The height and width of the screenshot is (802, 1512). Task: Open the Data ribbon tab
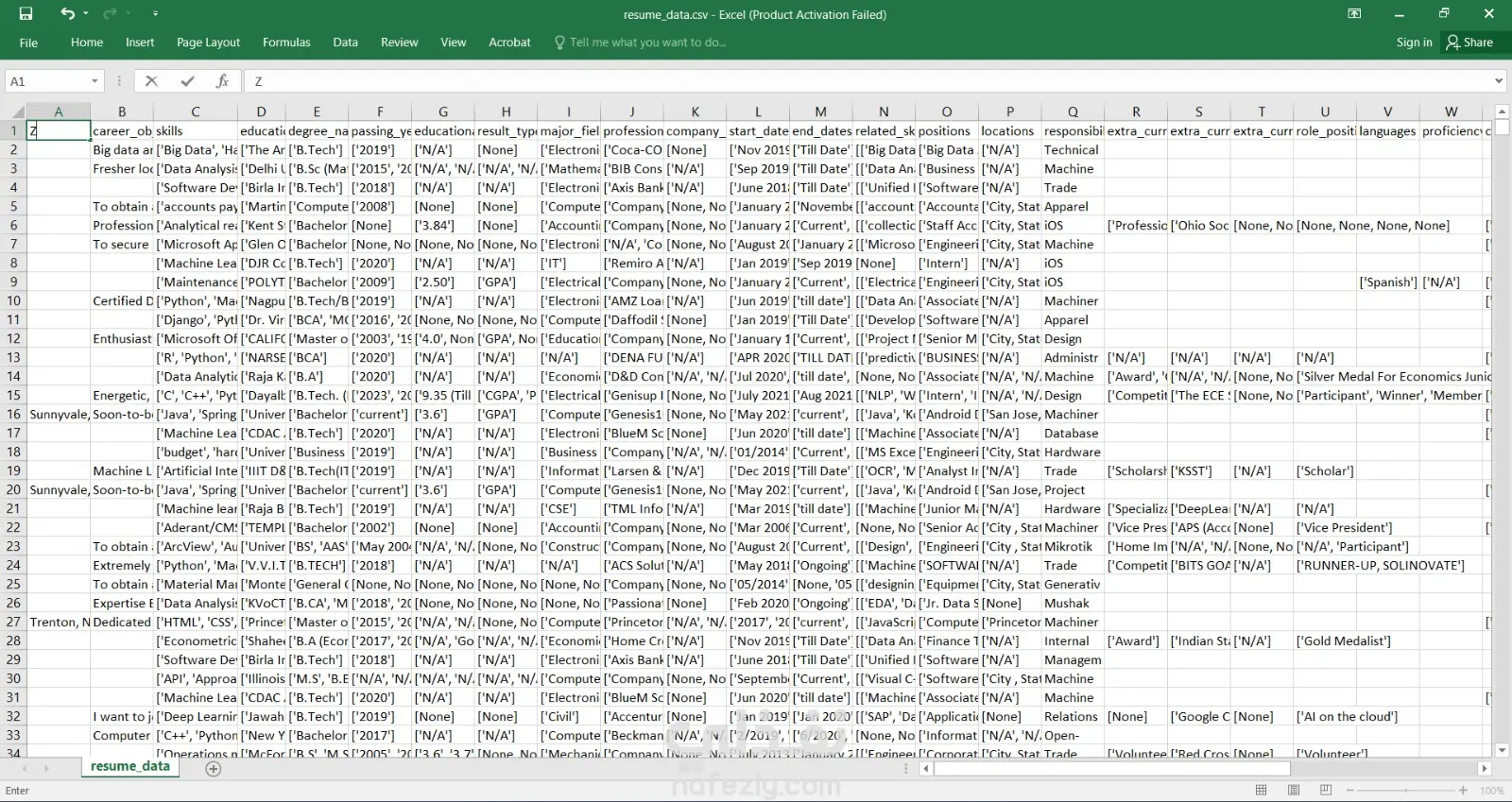pyautogui.click(x=345, y=43)
